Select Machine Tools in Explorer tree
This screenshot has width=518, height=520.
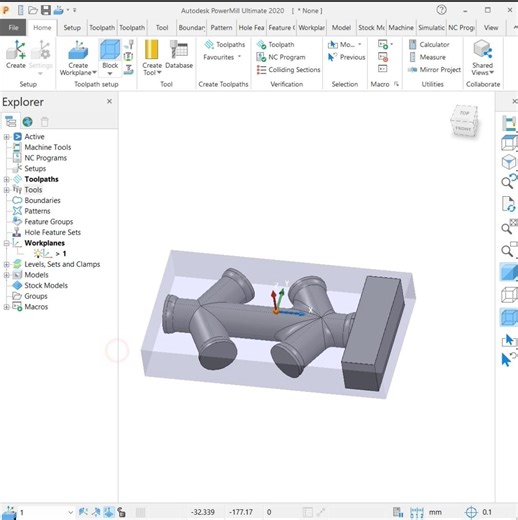[x=48, y=147]
